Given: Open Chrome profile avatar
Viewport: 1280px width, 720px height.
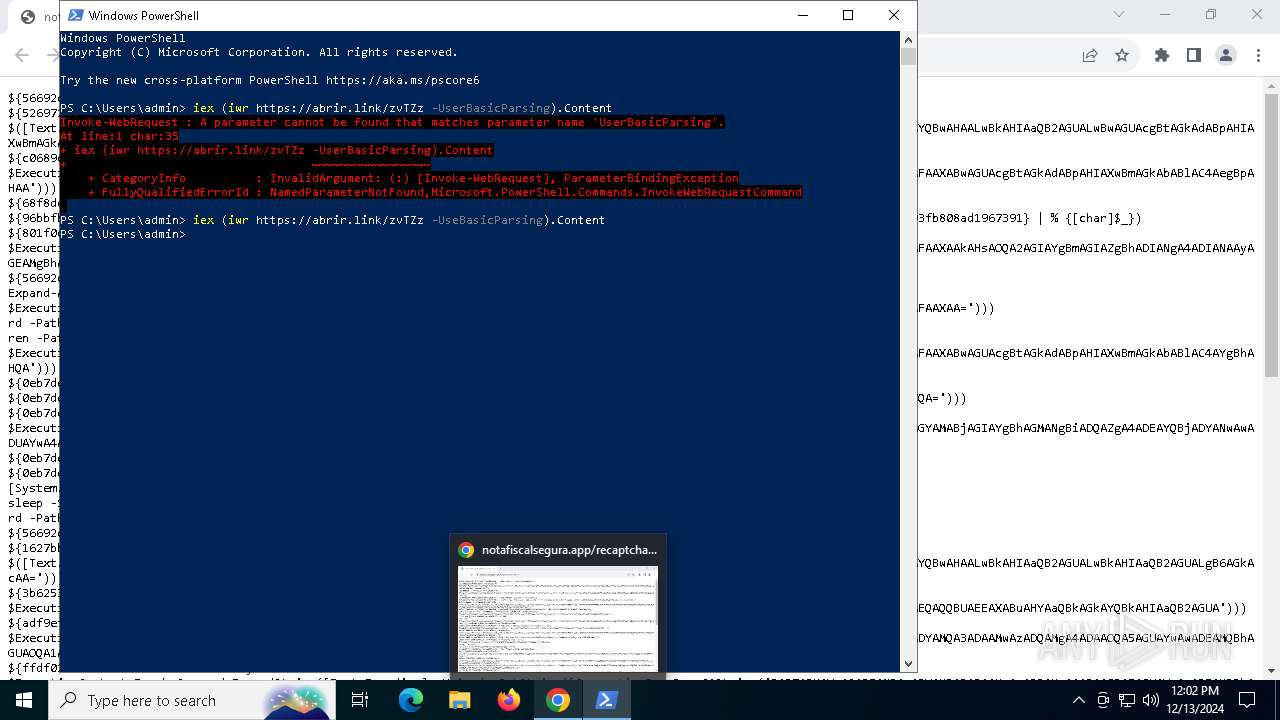Looking at the screenshot, I should (x=1226, y=56).
